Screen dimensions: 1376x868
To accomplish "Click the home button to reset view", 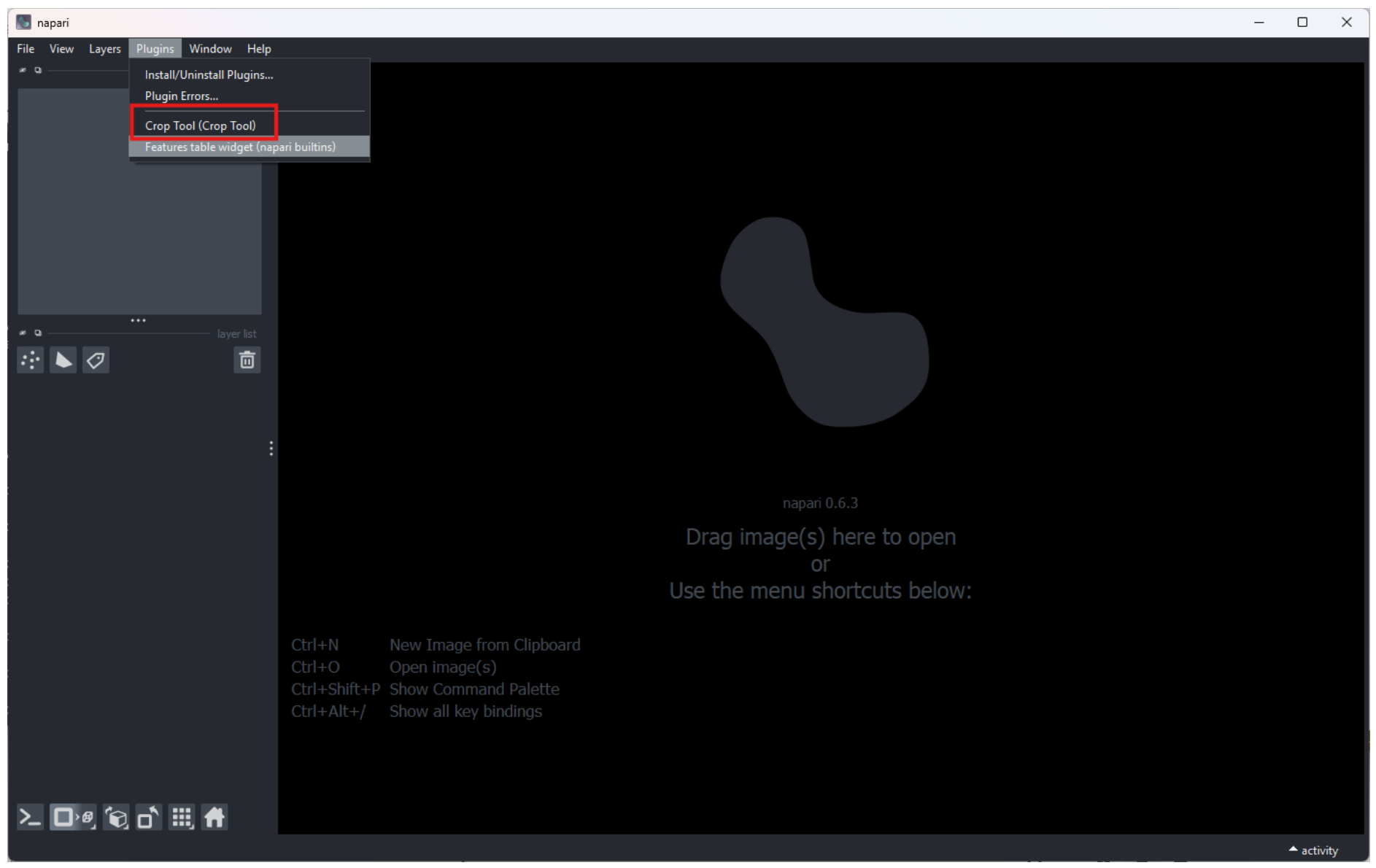I will pos(214,817).
